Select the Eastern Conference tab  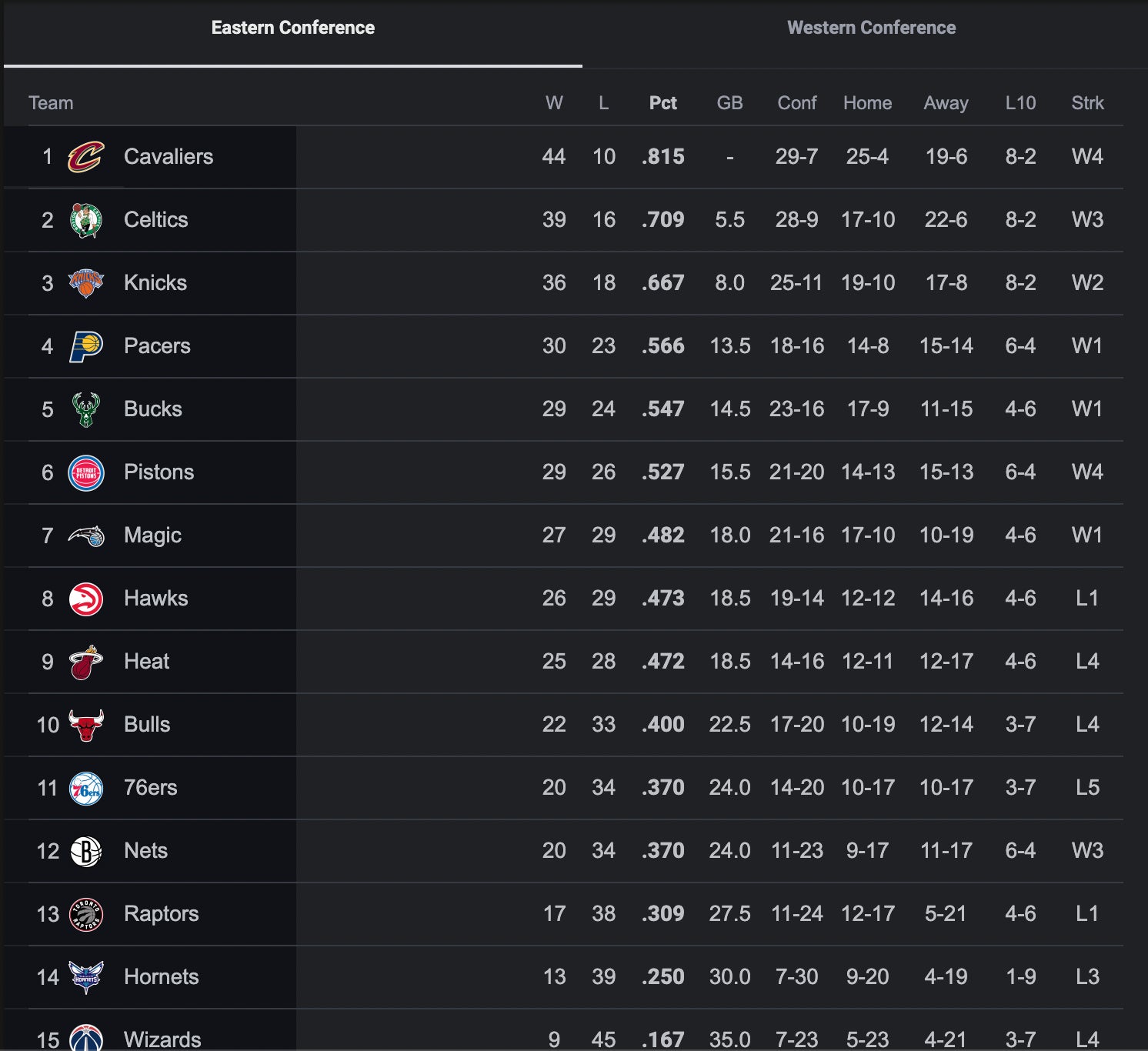[292, 28]
